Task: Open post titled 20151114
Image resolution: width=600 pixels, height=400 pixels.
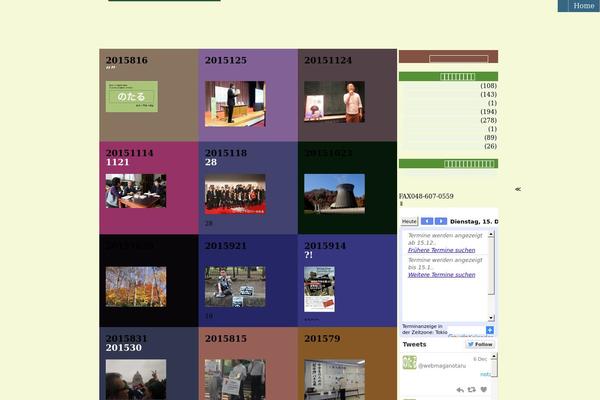Action: tap(129, 153)
